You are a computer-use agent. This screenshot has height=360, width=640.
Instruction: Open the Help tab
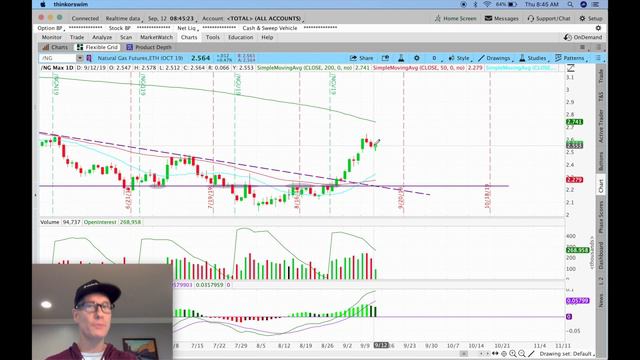coord(267,37)
